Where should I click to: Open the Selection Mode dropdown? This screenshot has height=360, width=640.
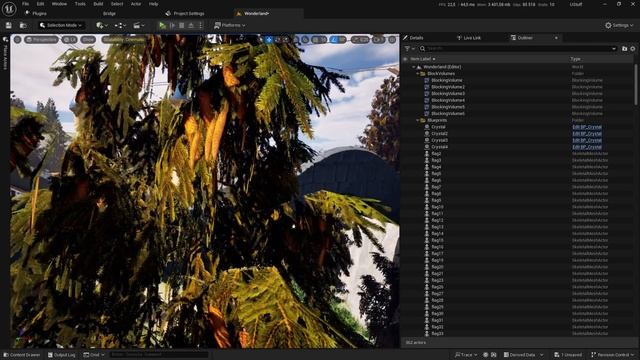point(62,25)
